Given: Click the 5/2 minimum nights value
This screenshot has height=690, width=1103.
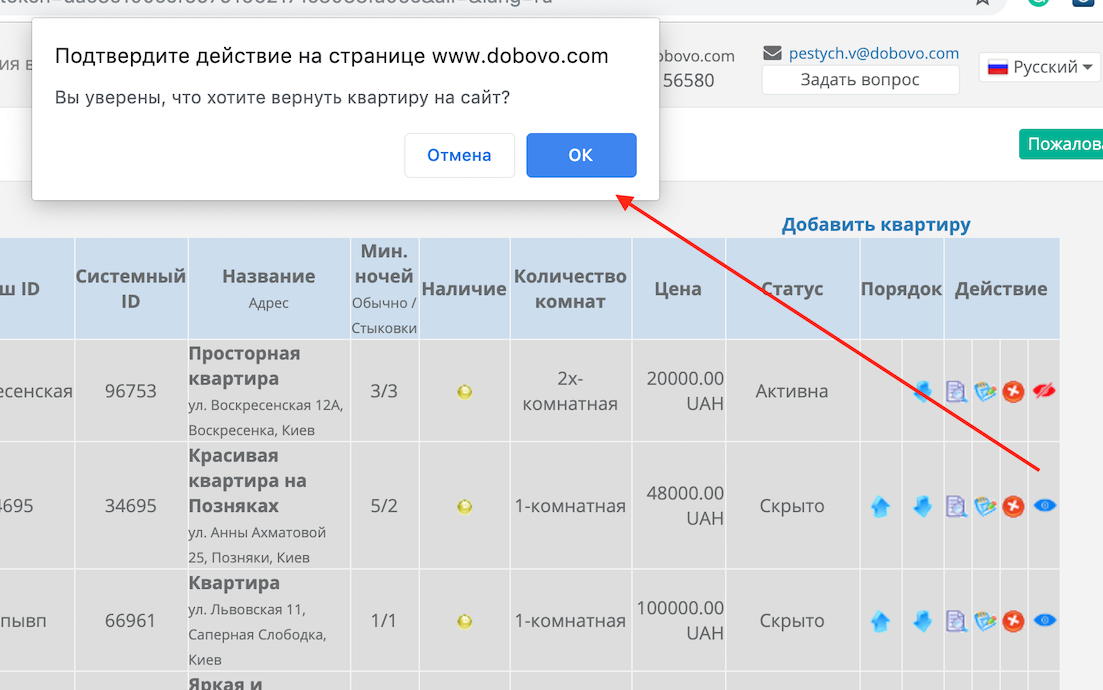Looking at the screenshot, I should point(384,506).
